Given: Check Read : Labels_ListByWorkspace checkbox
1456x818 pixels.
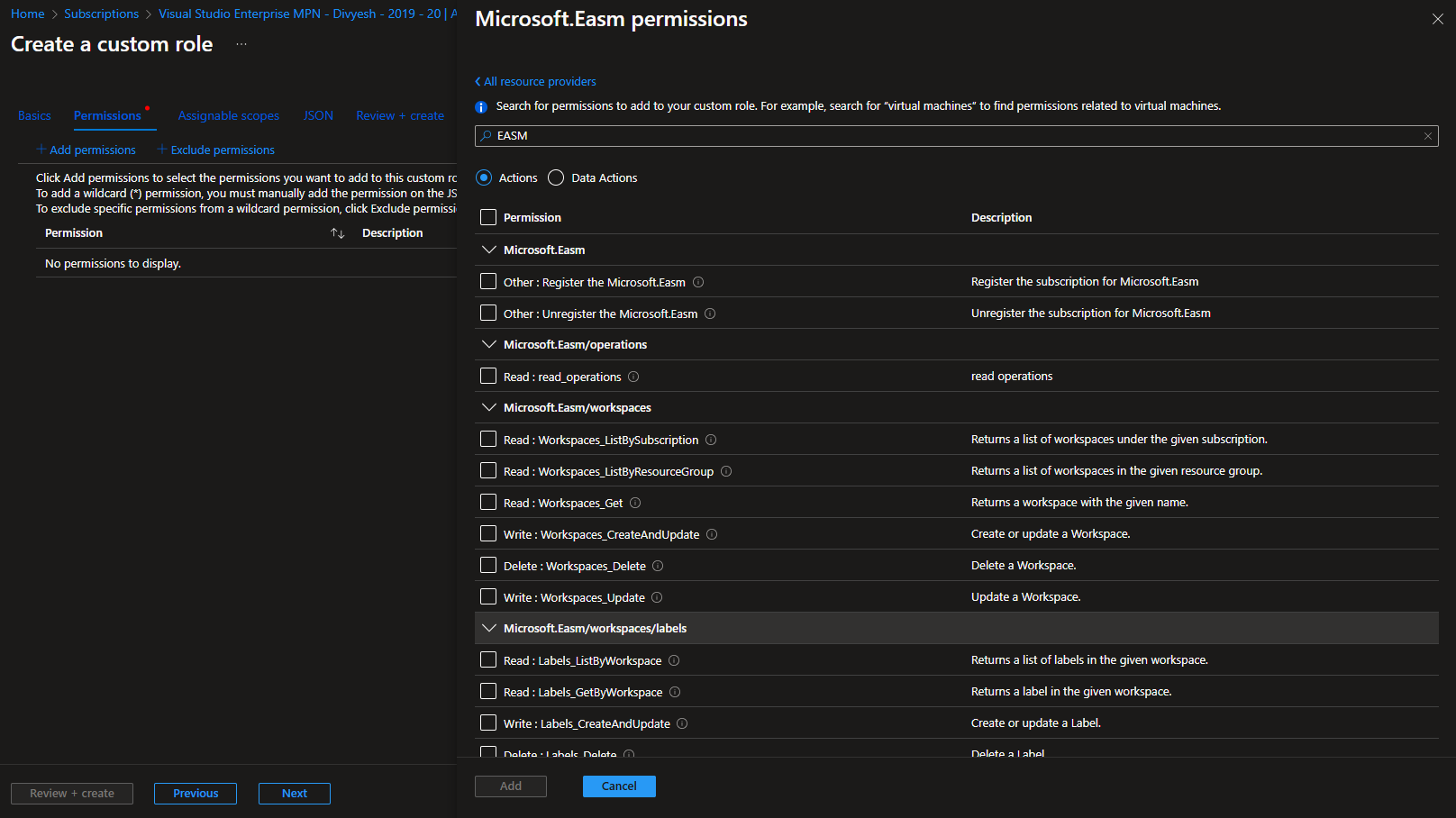Looking at the screenshot, I should 488,659.
